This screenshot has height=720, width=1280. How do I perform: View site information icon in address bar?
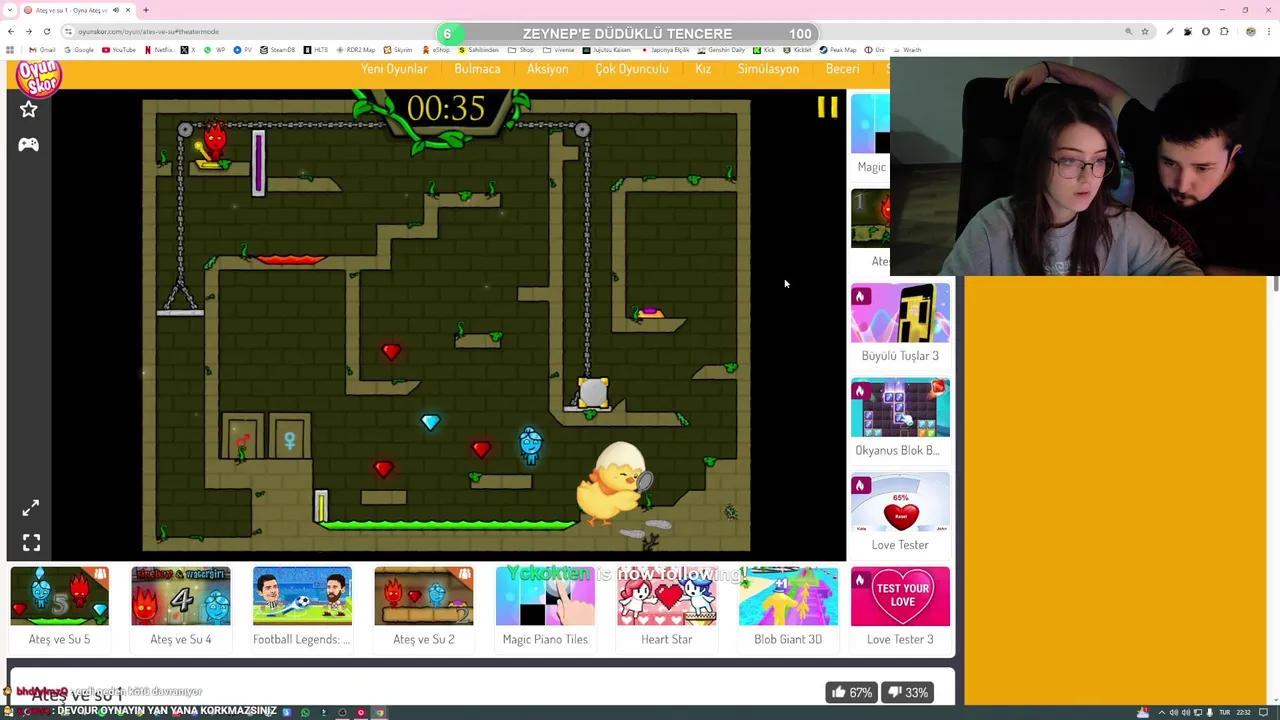coord(68,31)
